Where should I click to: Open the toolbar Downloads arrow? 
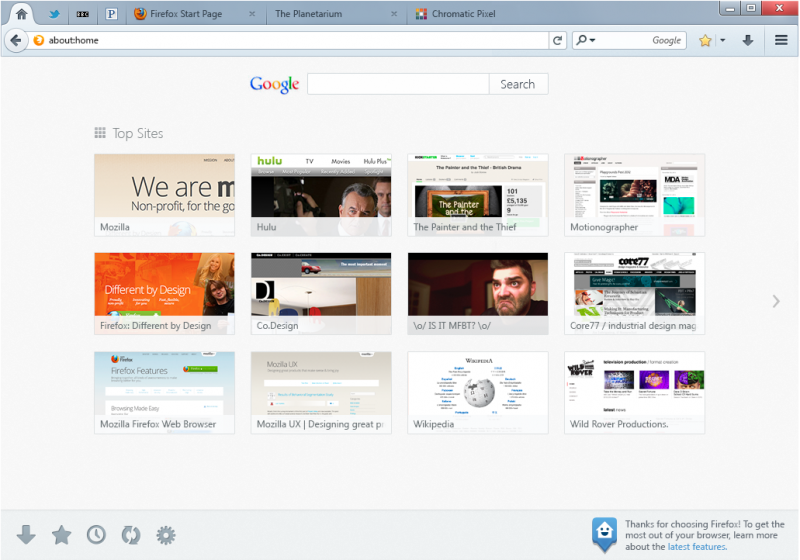[x=747, y=40]
